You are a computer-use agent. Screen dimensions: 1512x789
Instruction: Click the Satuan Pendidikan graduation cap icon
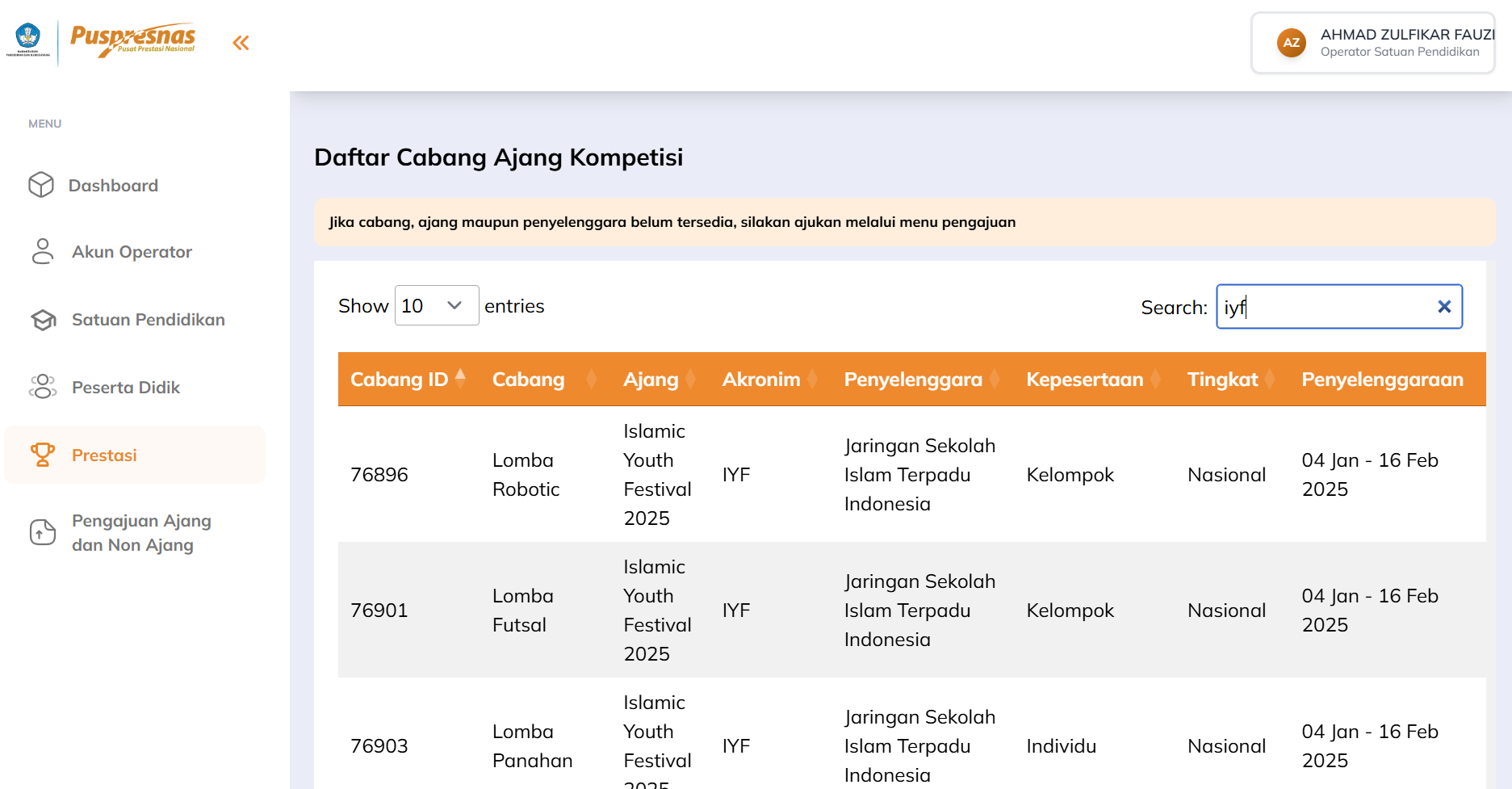(43, 320)
